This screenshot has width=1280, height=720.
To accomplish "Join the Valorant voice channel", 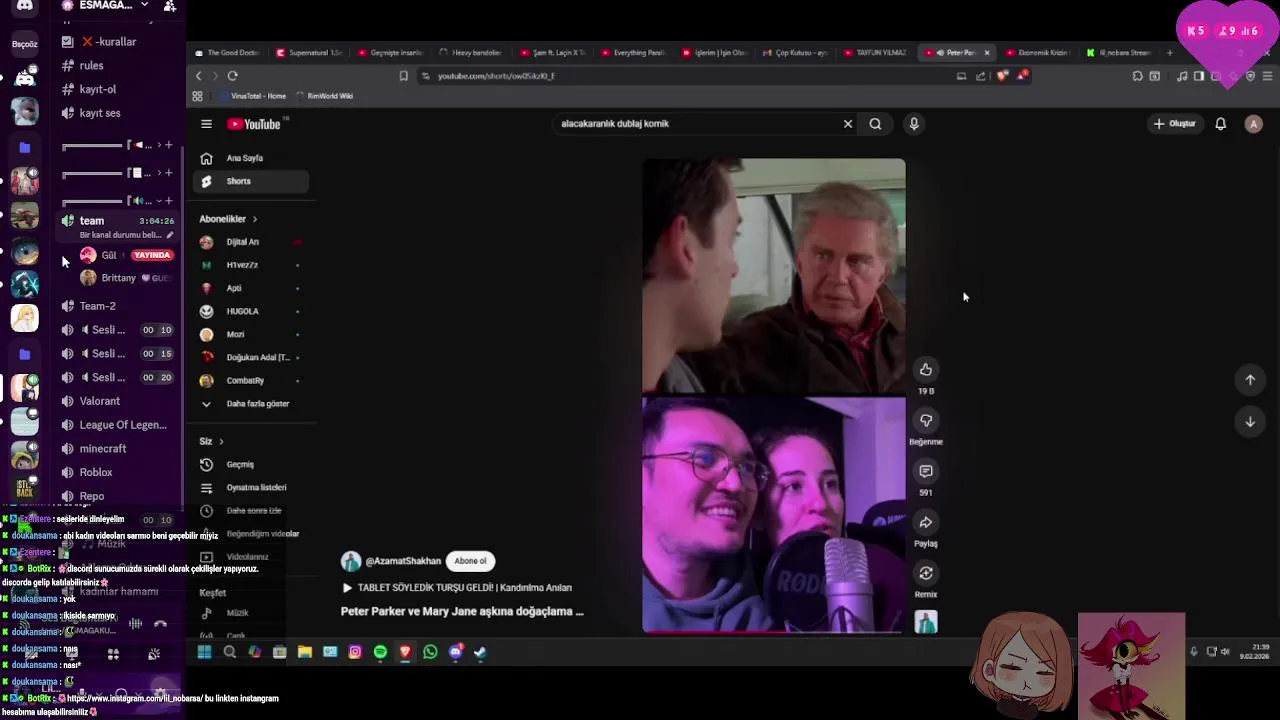I will pyautogui.click(x=117, y=401).
